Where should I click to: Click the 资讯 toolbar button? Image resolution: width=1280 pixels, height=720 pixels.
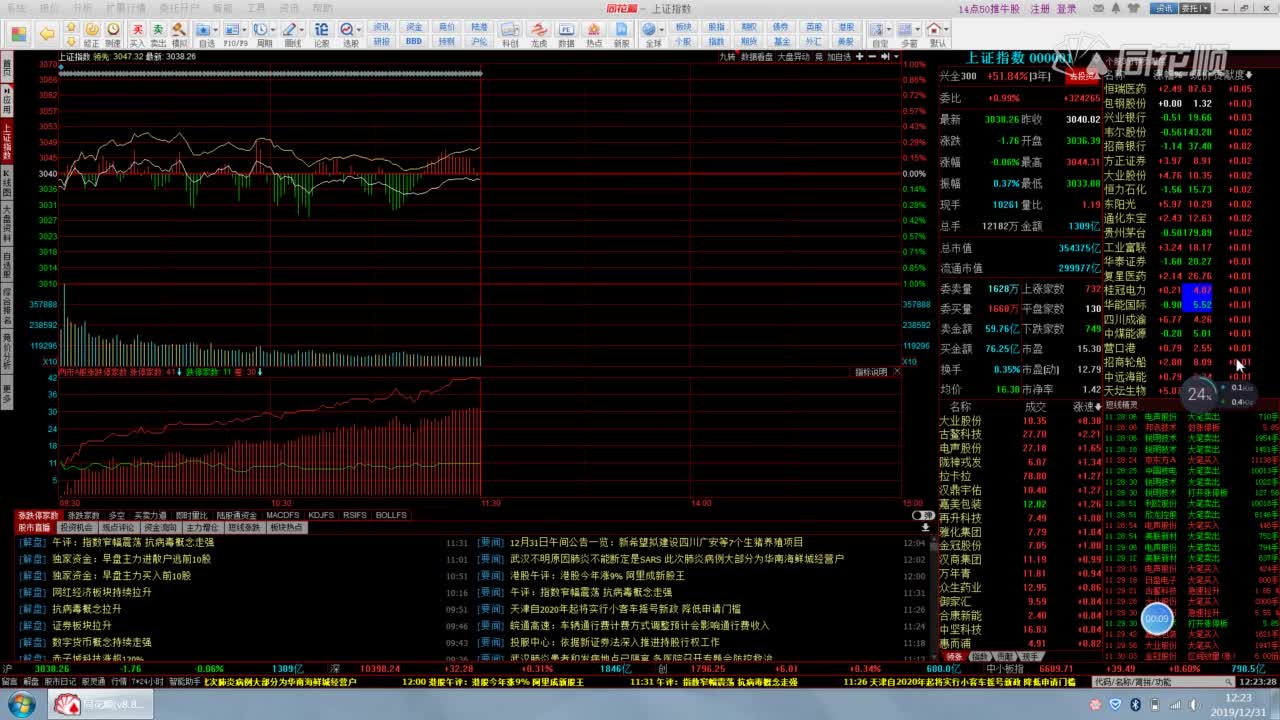coord(382,27)
